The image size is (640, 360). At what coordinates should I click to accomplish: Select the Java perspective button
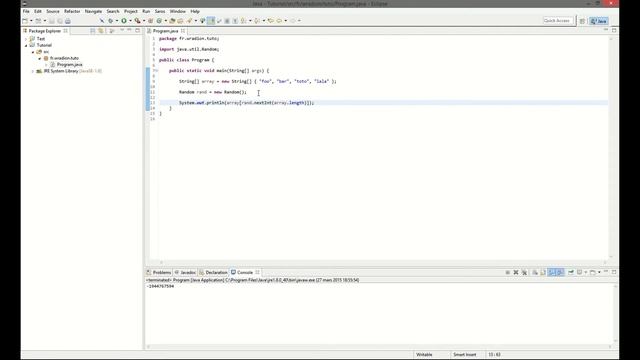click(x=599, y=21)
